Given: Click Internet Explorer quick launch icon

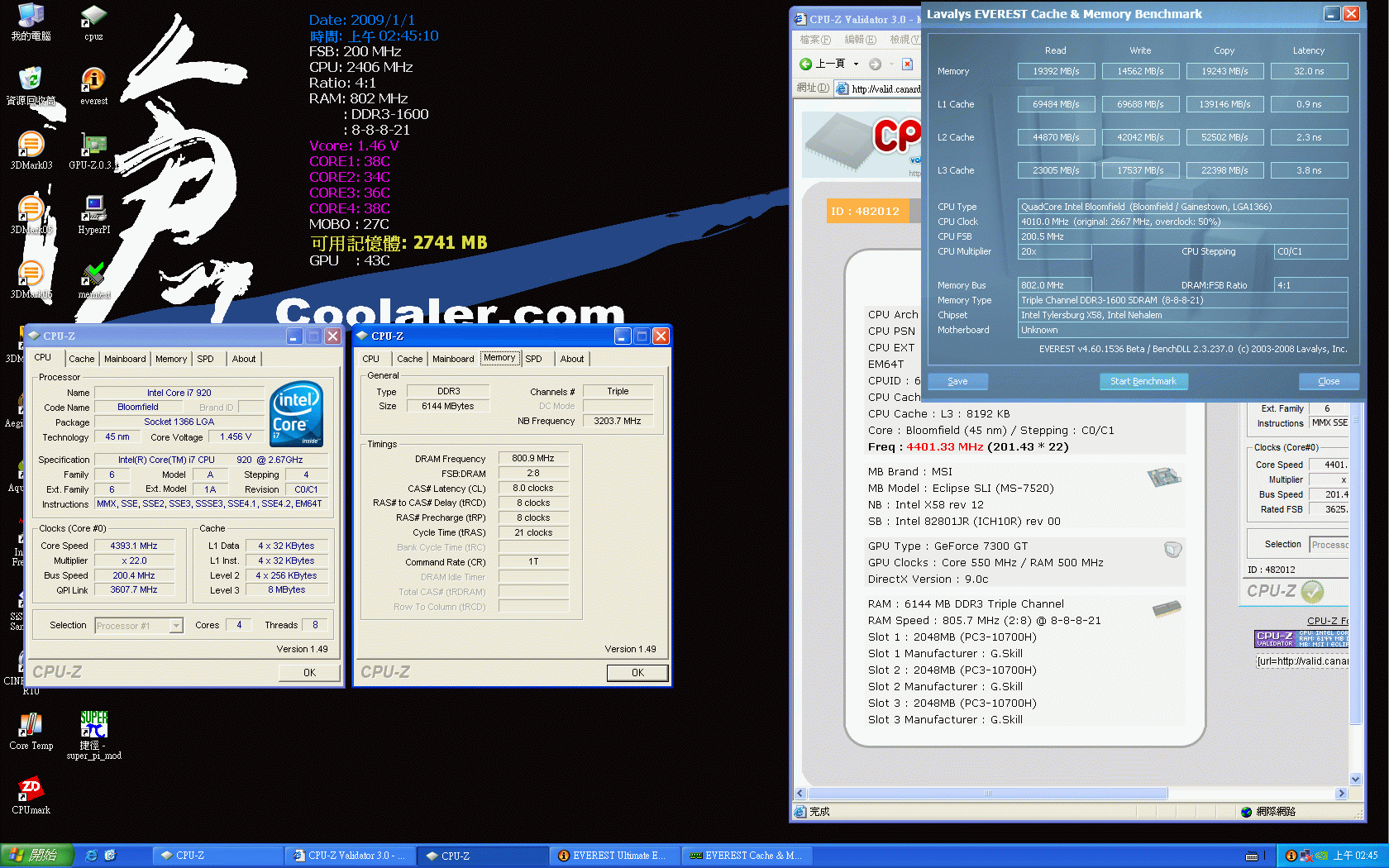Looking at the screenshot, I should (x=92, y=856).
